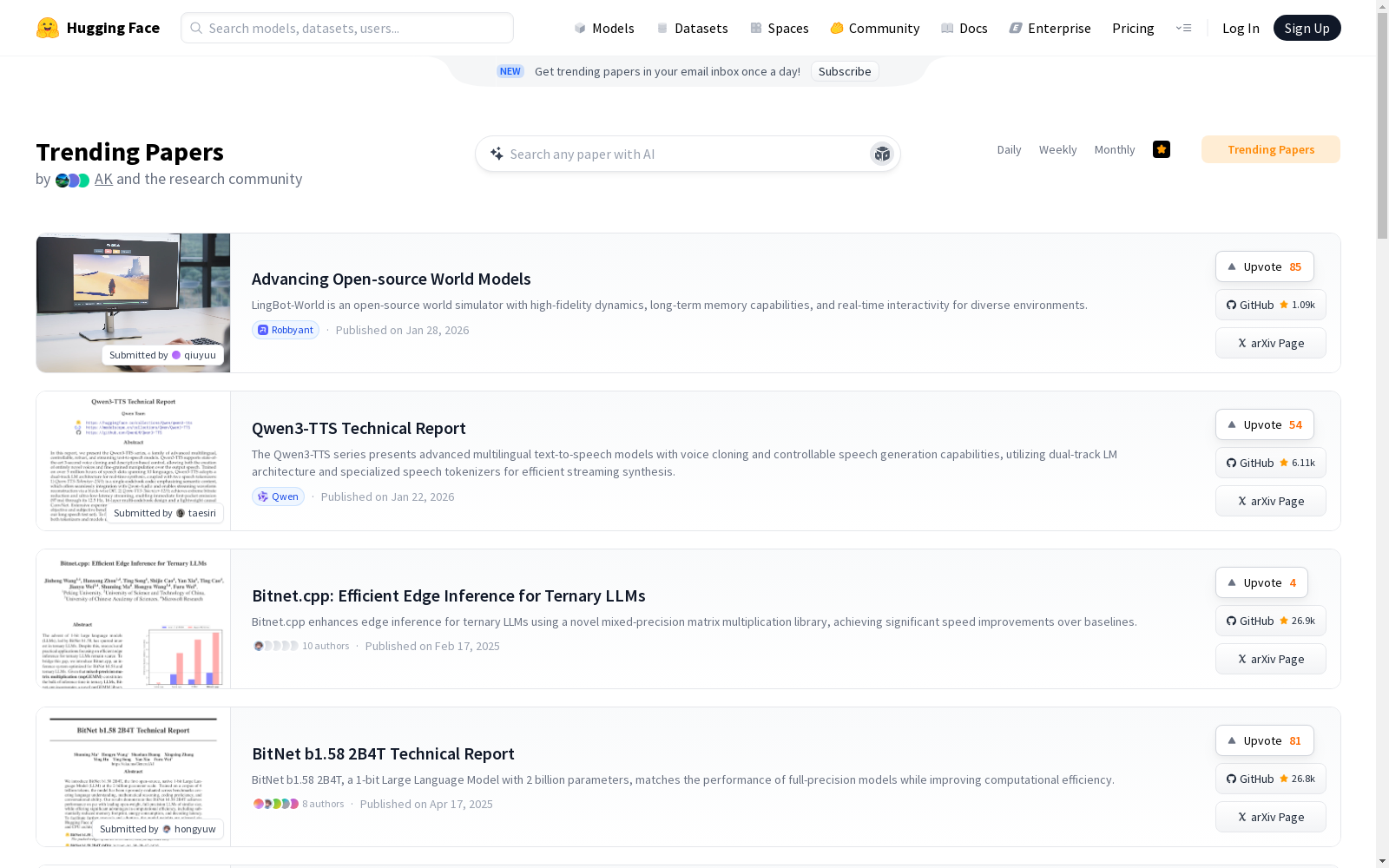Open the Bitnet.cpp paper thumbnail

(133, 619)
